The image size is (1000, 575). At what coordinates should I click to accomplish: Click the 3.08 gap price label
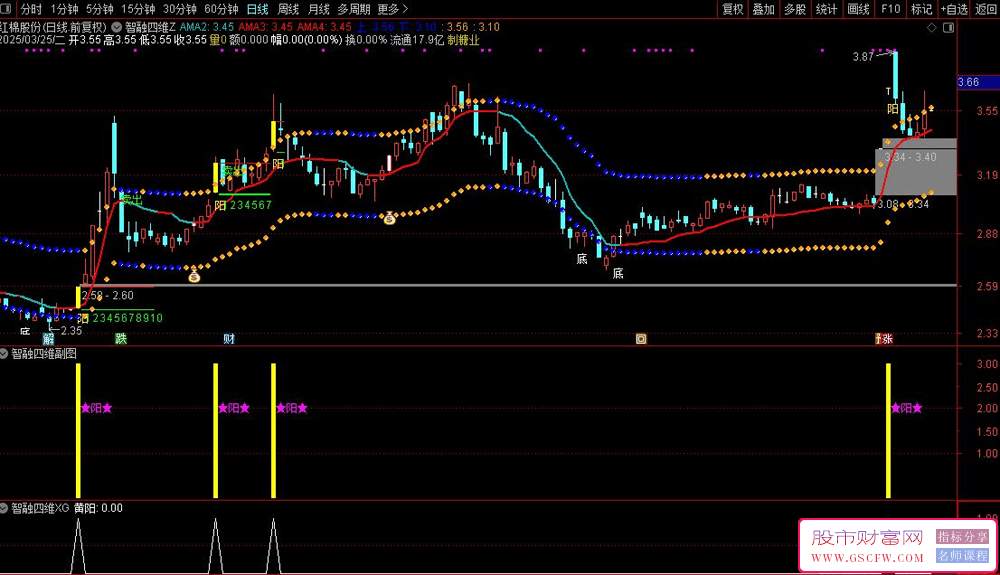888,205
